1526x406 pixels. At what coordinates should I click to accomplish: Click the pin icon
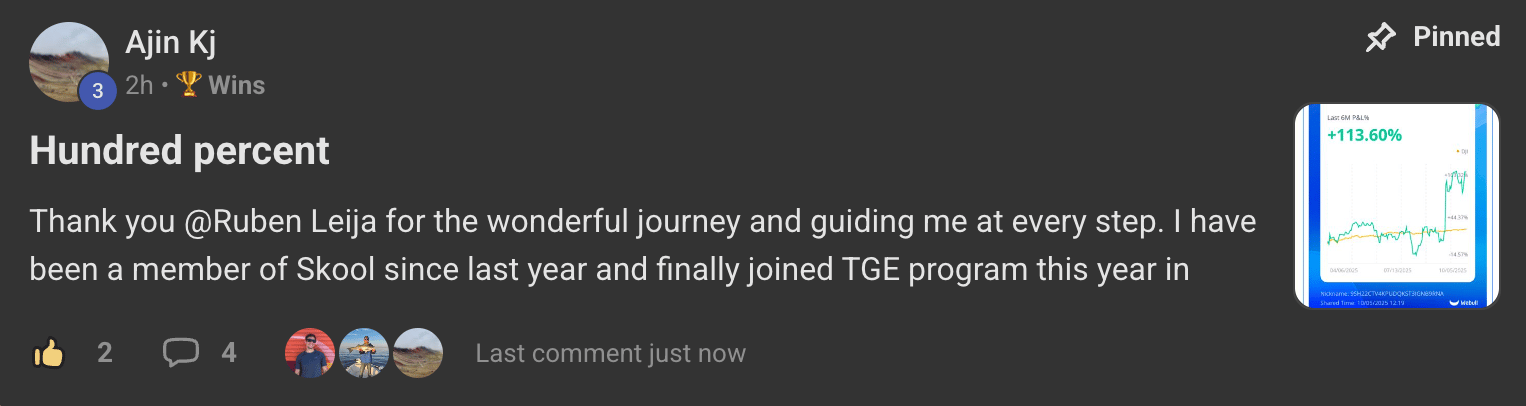pyautogui.click(x=1381, y=38)
